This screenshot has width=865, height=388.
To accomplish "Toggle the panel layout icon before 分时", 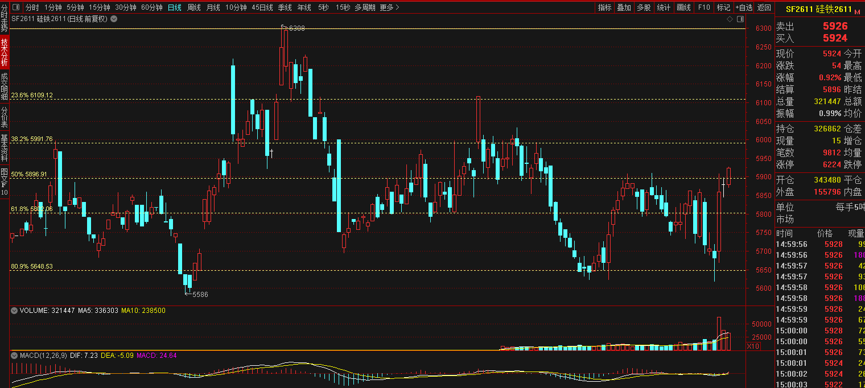I will coord(15,8).
